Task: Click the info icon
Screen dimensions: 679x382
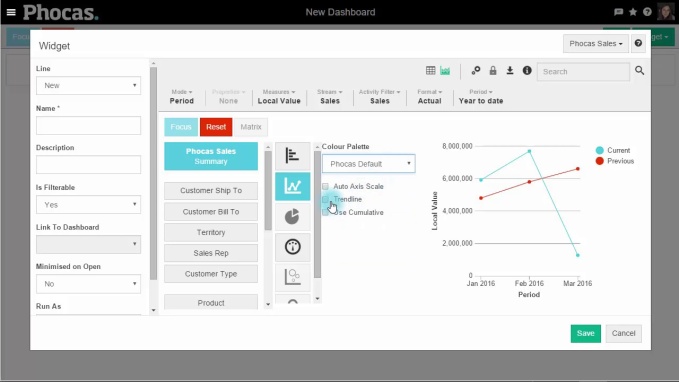Action: pyautogui.click(x=527, y=71)
